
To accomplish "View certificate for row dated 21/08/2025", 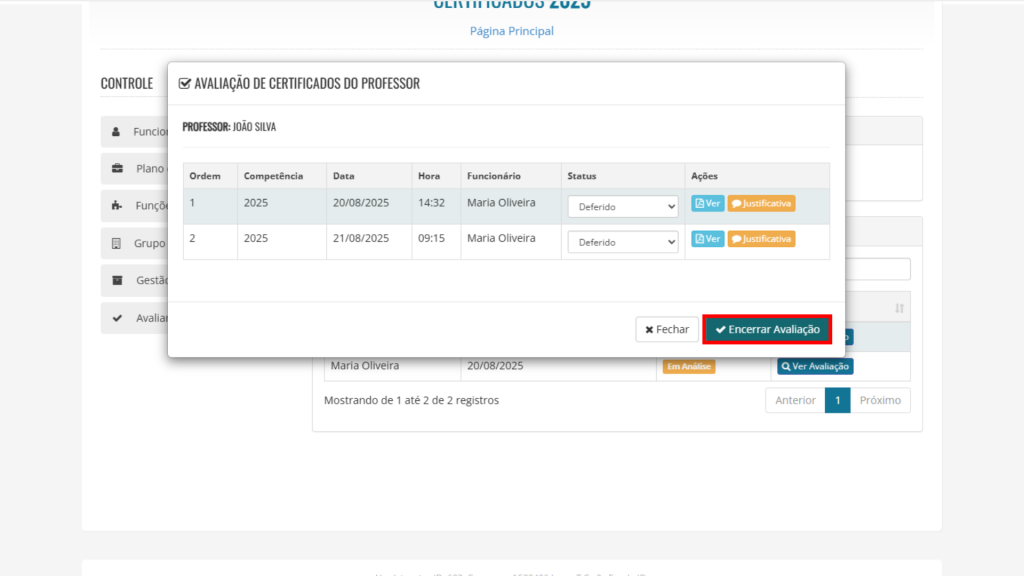I will (707, 239).
